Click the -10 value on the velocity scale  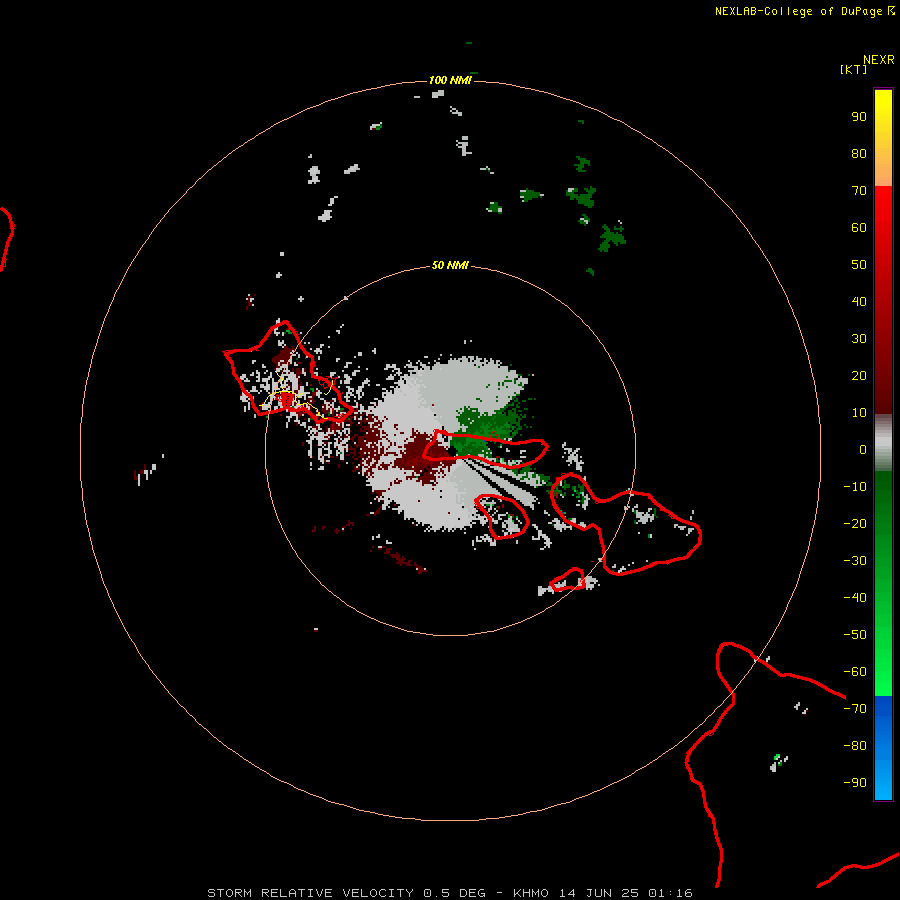tap(855, 487)
